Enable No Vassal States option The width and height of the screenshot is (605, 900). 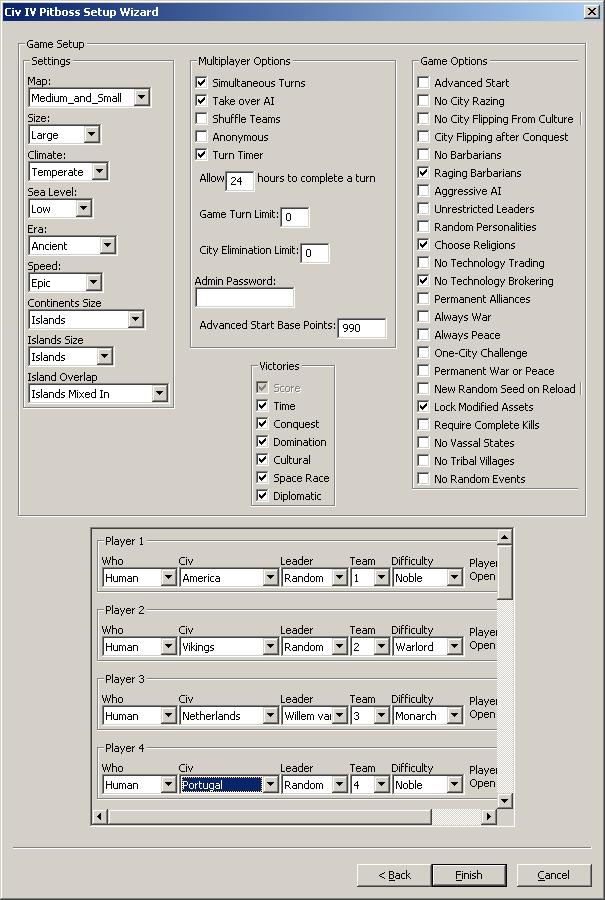[x=424, y=443]
